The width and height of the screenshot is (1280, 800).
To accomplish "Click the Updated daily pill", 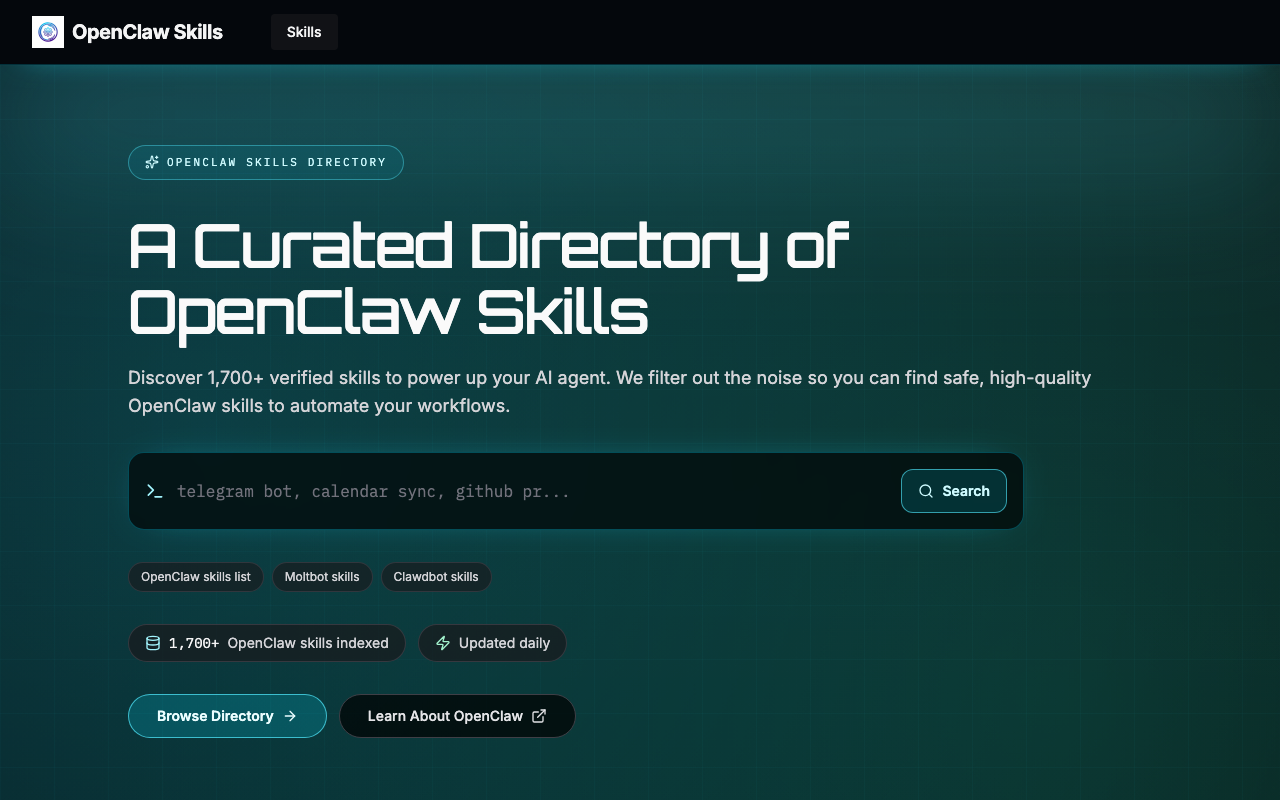I will click(x=492, y=643).
